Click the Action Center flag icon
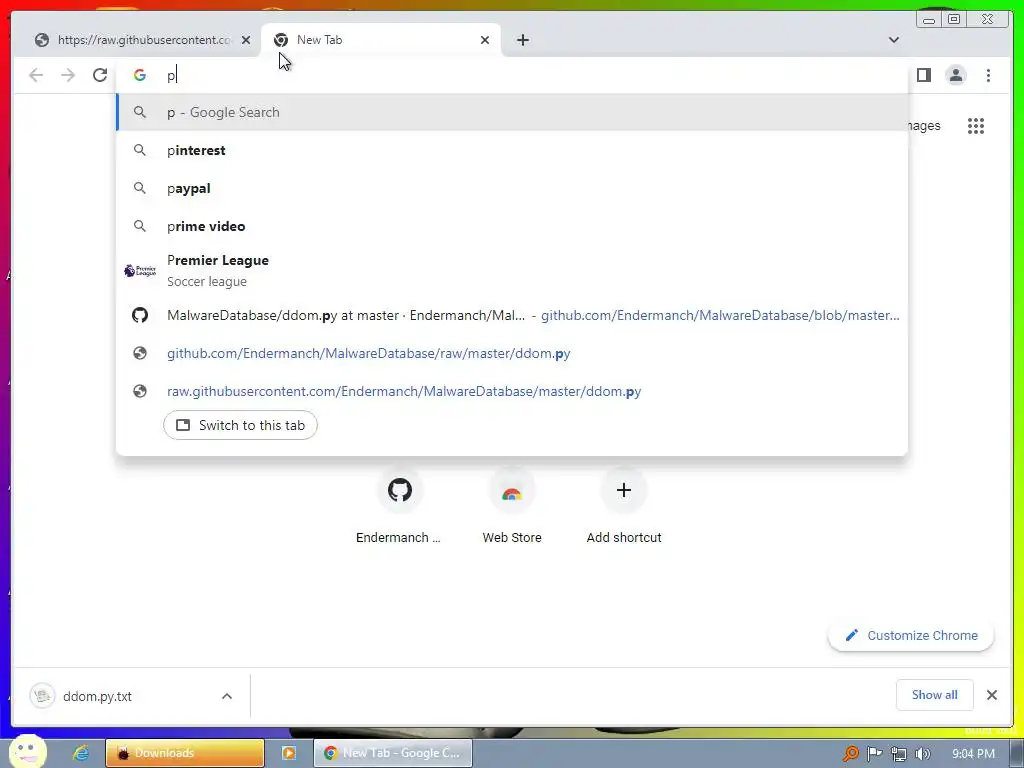 [x=874, y=754]
